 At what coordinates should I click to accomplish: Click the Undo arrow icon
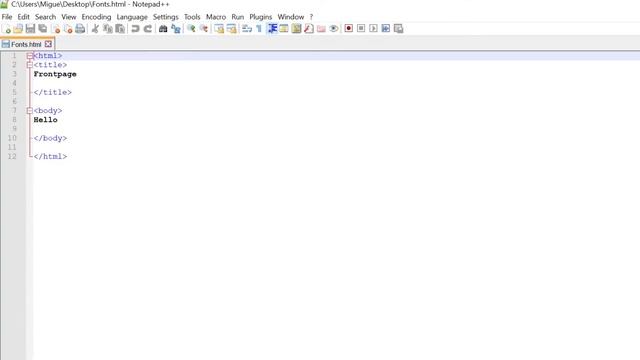point(135,29)
